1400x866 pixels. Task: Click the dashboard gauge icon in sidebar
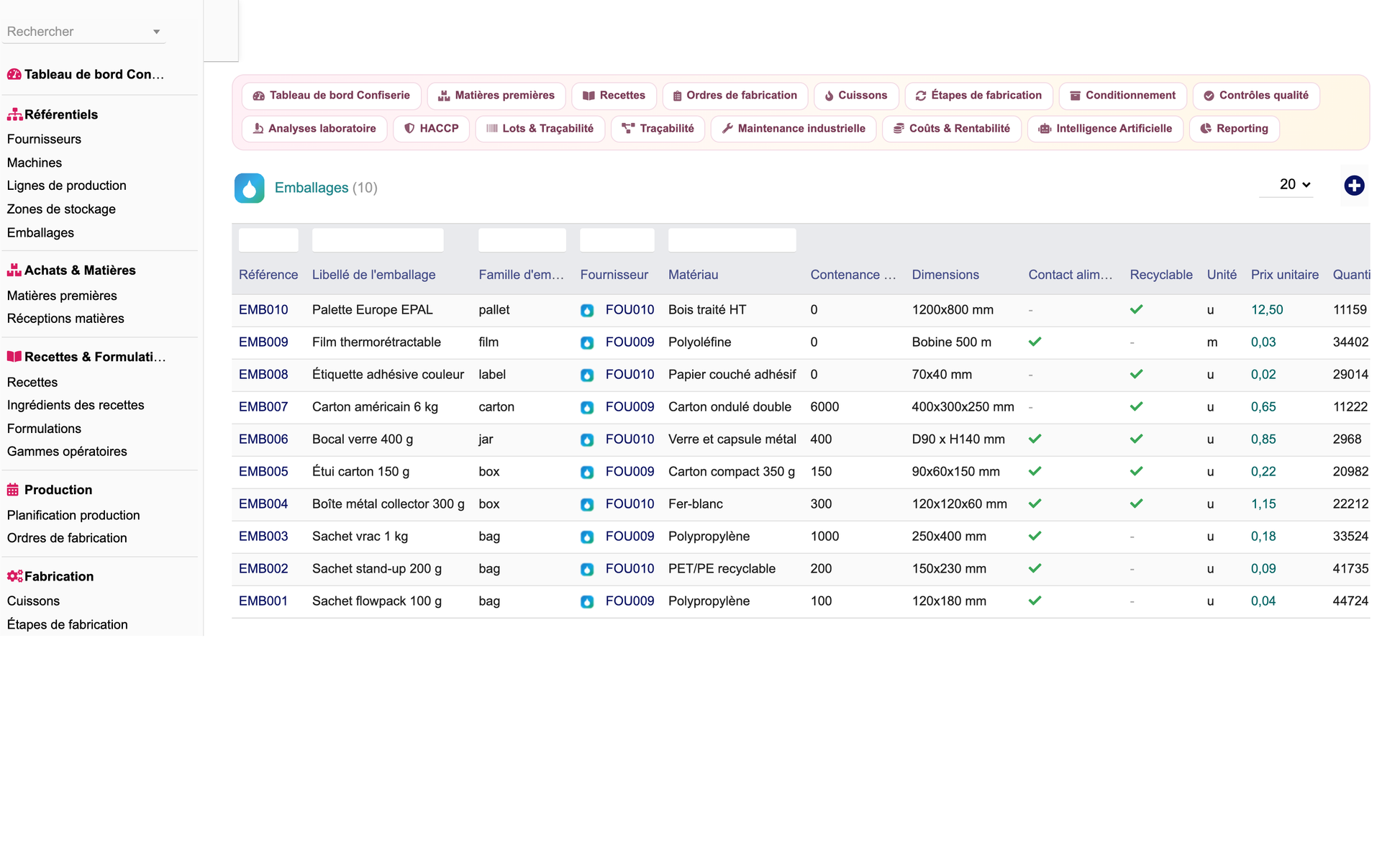coord(14,74)
